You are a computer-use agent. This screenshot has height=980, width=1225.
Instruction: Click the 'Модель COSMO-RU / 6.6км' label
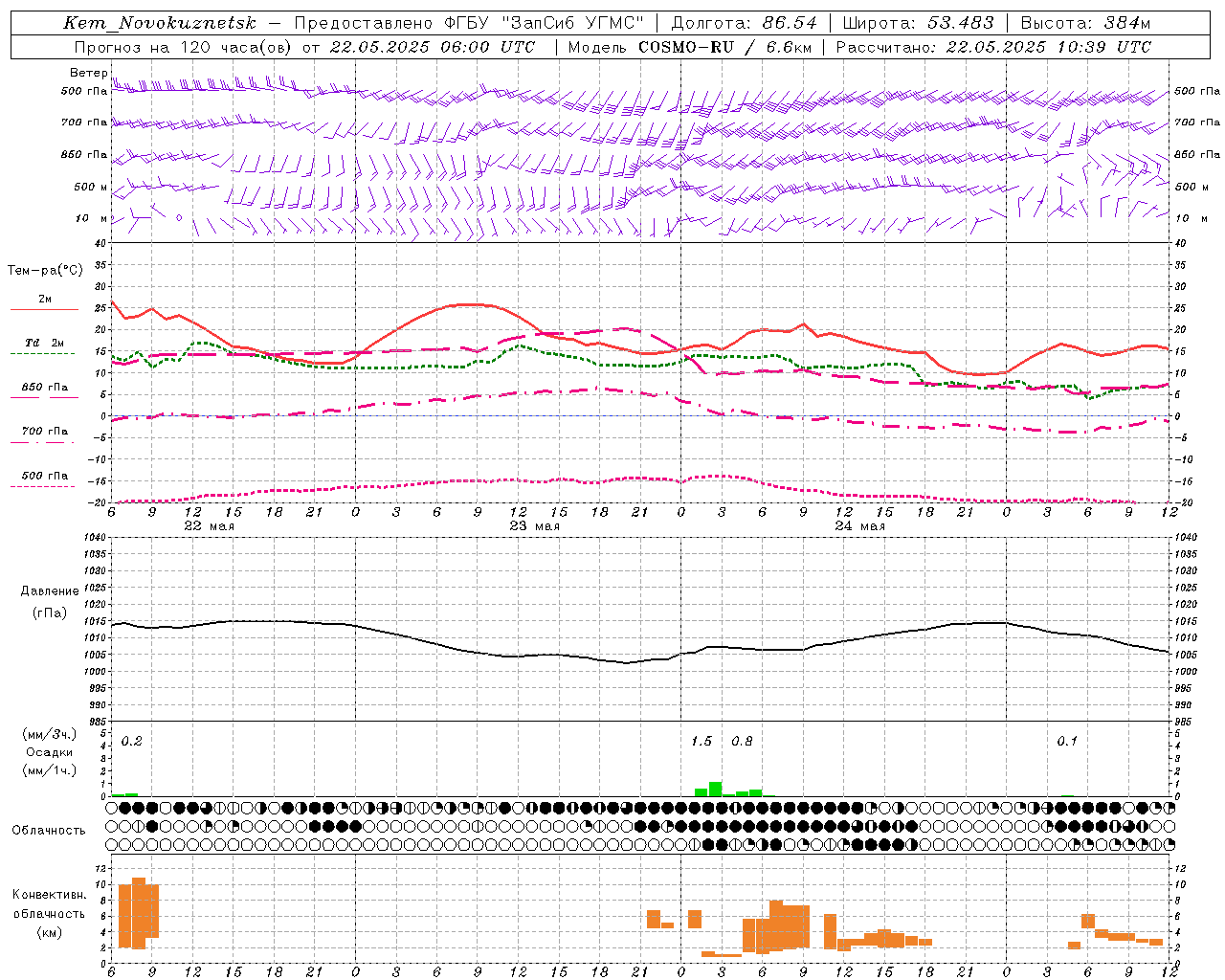(x=690, y=47)
